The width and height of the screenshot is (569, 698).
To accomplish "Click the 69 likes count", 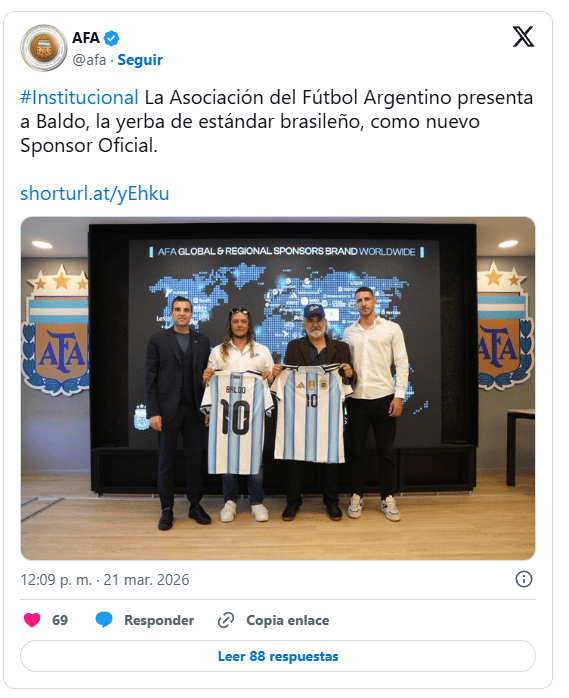I will click(x=60, y=620).
